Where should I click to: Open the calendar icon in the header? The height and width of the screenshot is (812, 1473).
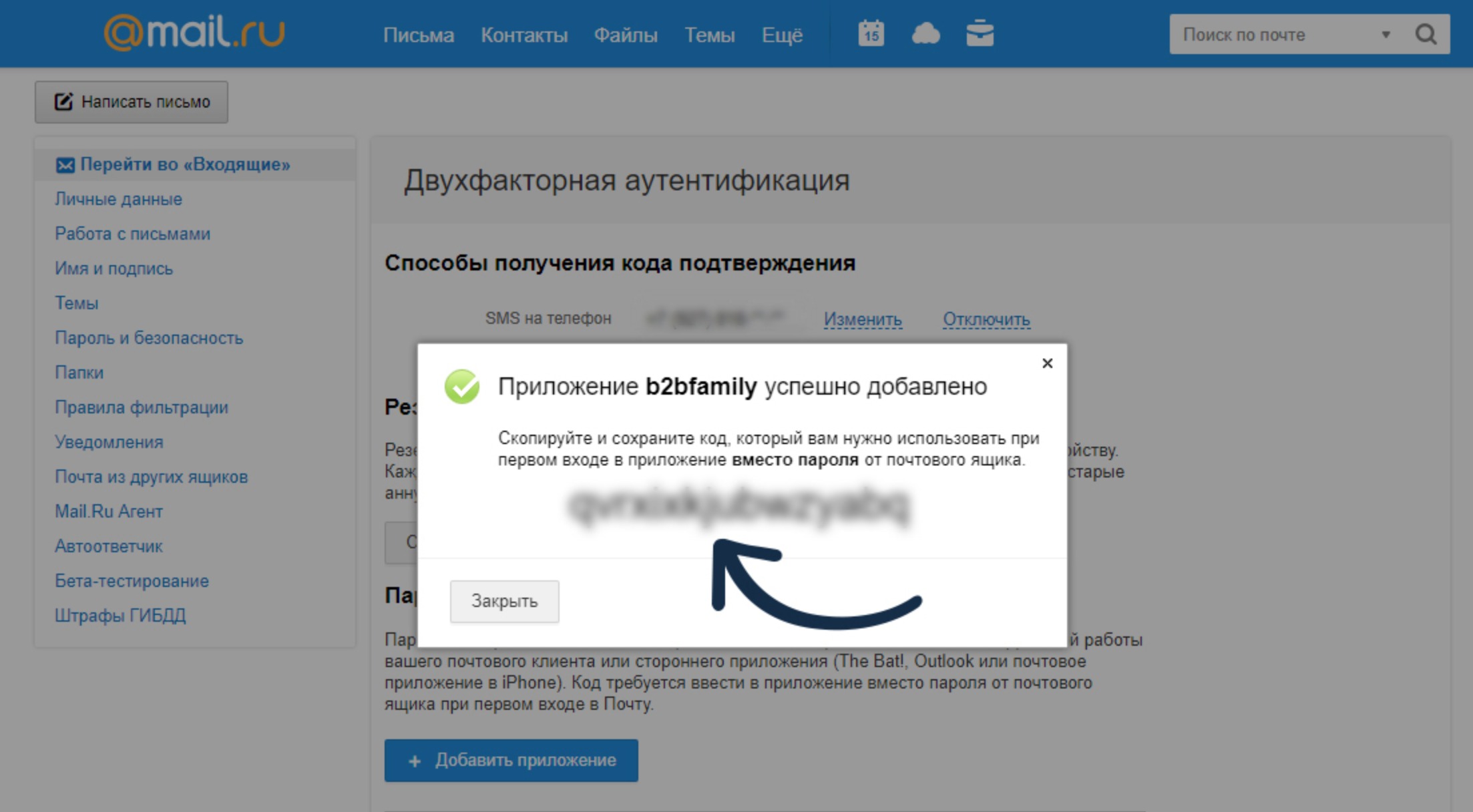click(x=871, y=33)
